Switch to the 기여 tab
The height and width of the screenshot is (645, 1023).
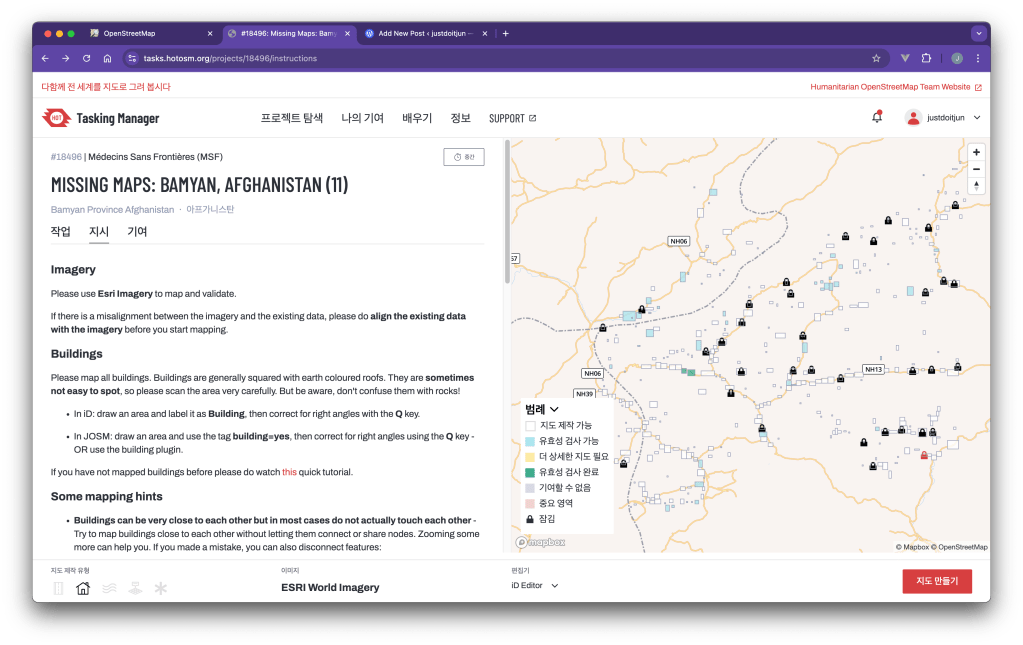137,232
